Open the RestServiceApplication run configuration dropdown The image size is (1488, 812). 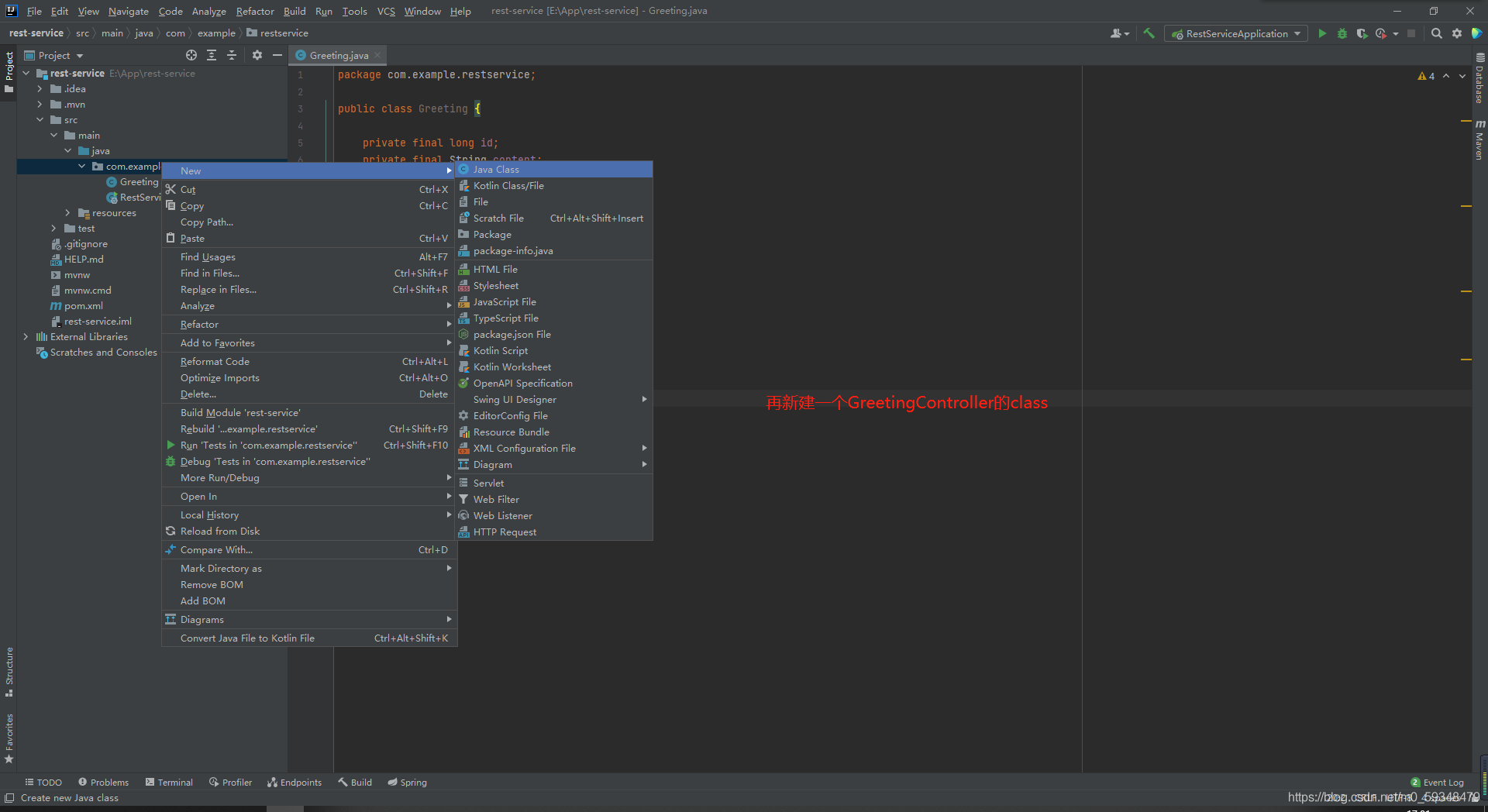point(1235,33)
